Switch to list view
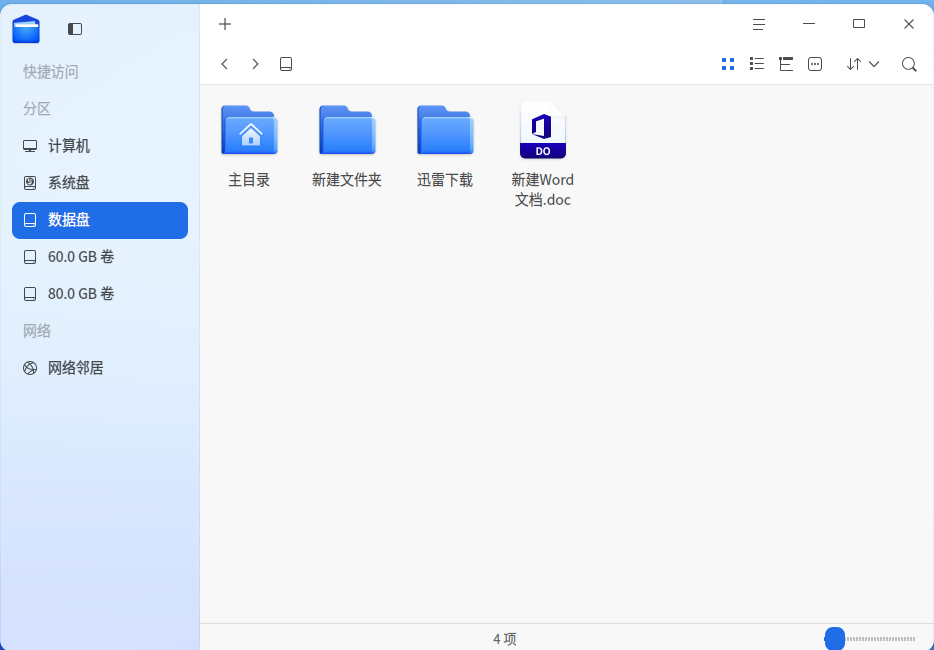 pos(757,64)
